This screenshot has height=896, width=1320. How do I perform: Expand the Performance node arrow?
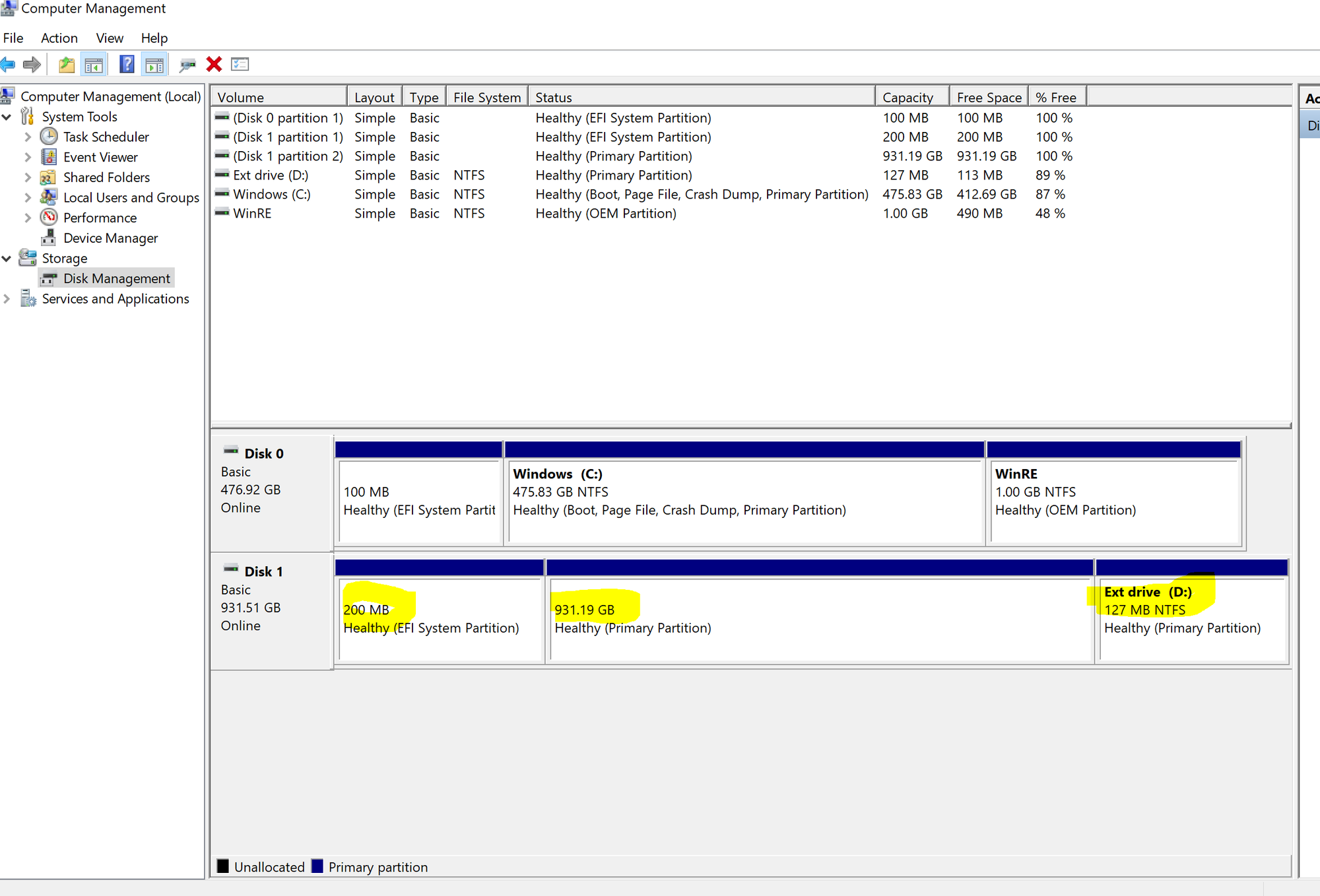pos(28,218)
